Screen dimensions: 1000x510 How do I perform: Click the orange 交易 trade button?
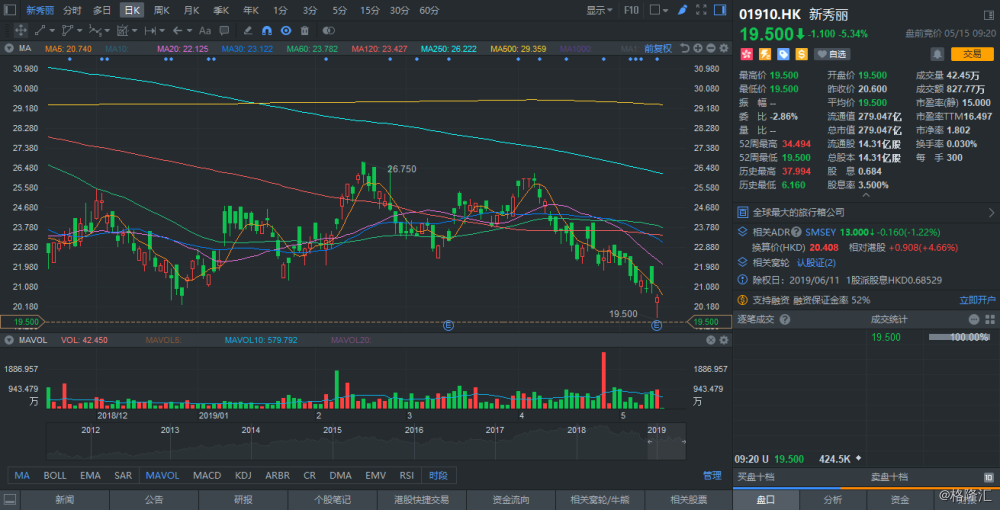pos(972,54)
